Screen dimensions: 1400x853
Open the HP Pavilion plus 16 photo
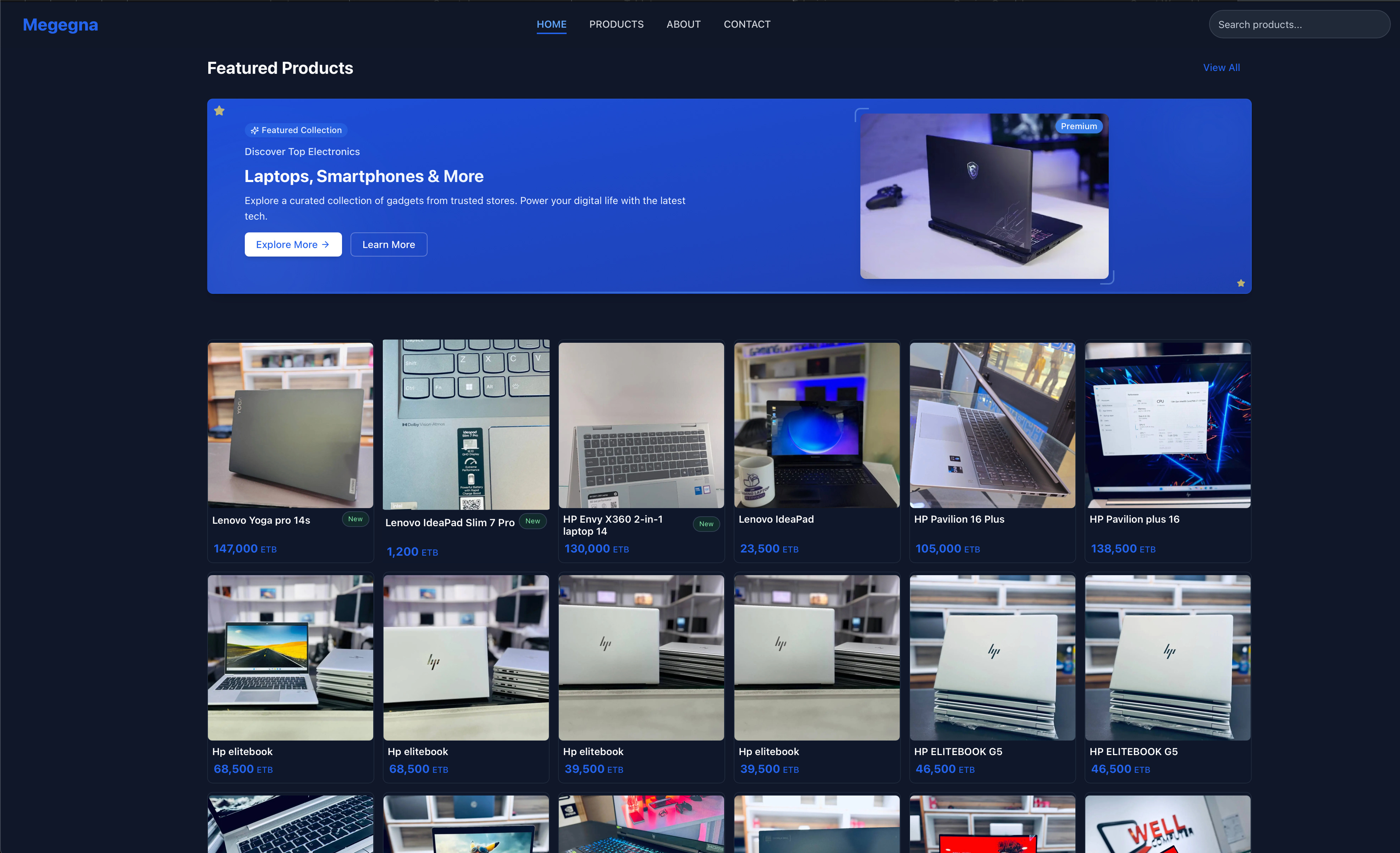[1168, 425]
